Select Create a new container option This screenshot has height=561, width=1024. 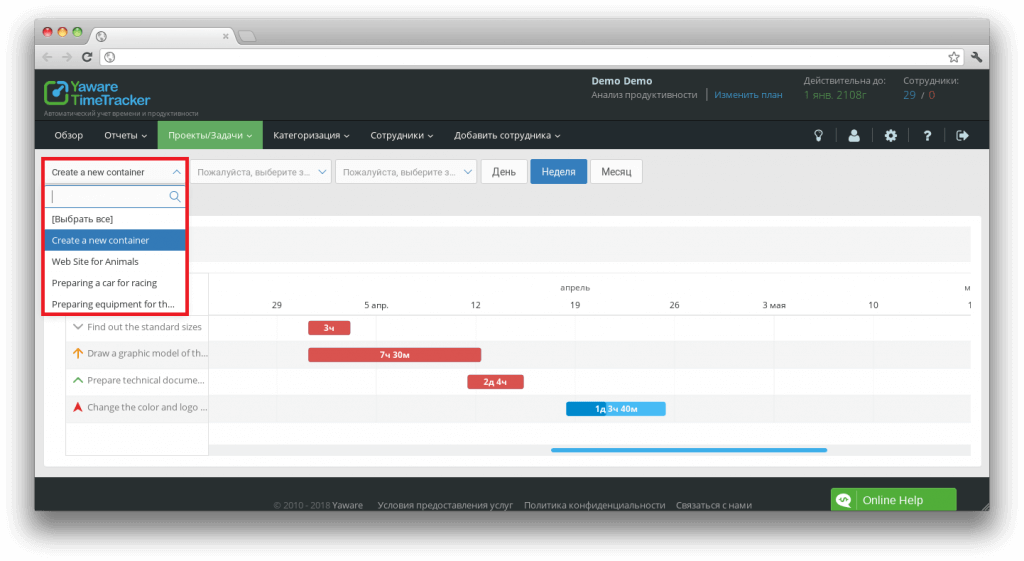click(115, 240)
